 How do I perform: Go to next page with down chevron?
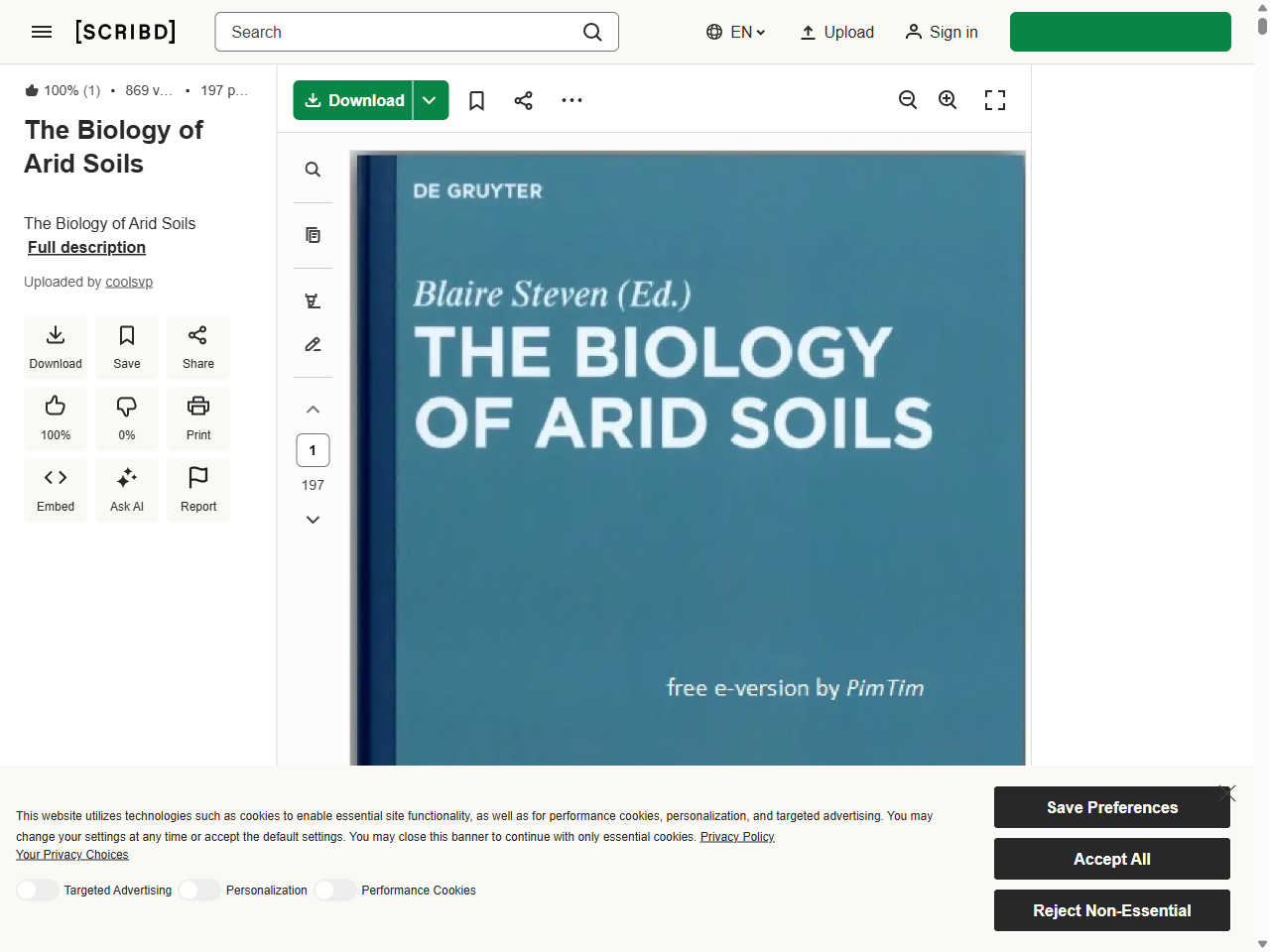[313, 519]
